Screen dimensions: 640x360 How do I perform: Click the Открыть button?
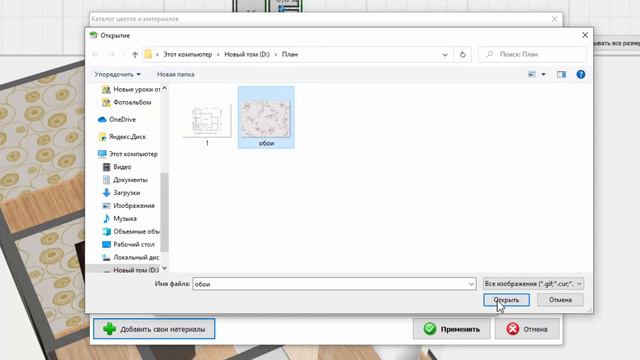[x=507, y=300]
